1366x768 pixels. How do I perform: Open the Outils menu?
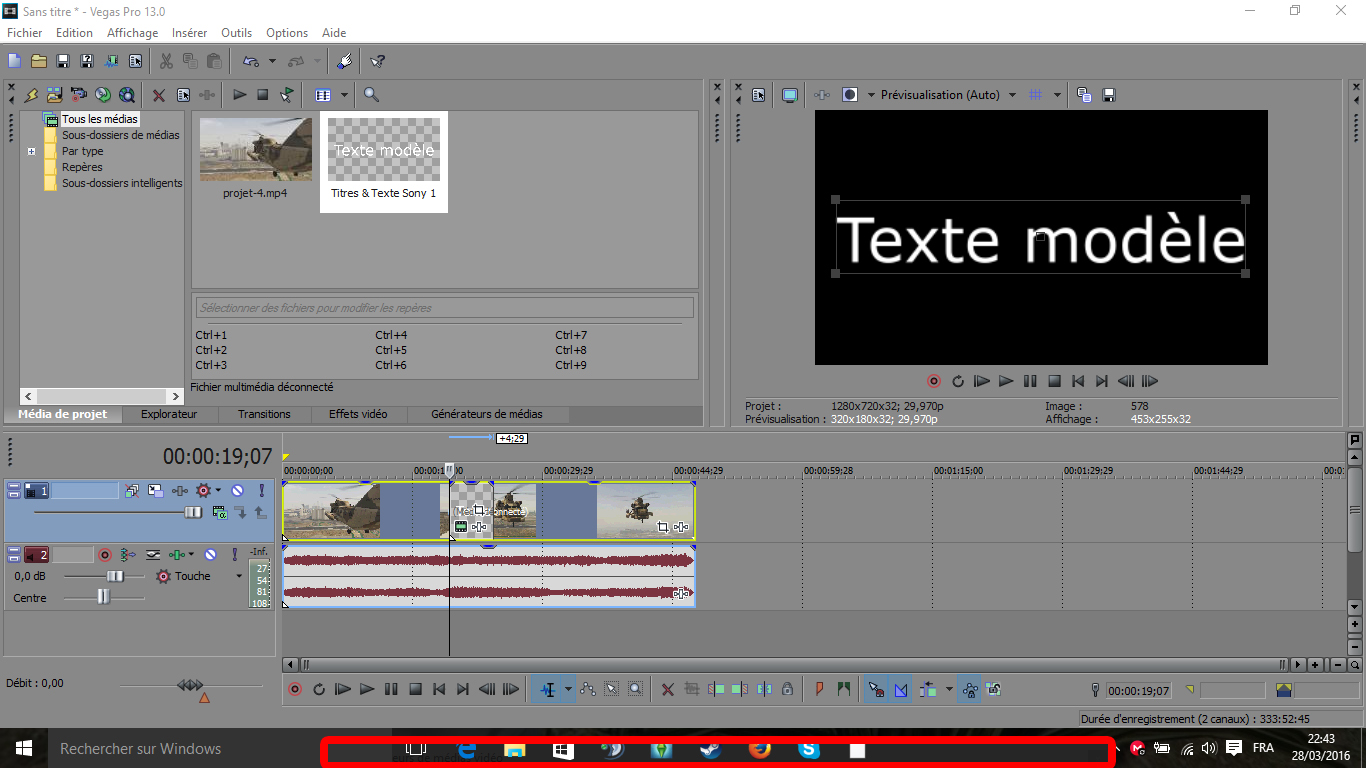point(237,33)
